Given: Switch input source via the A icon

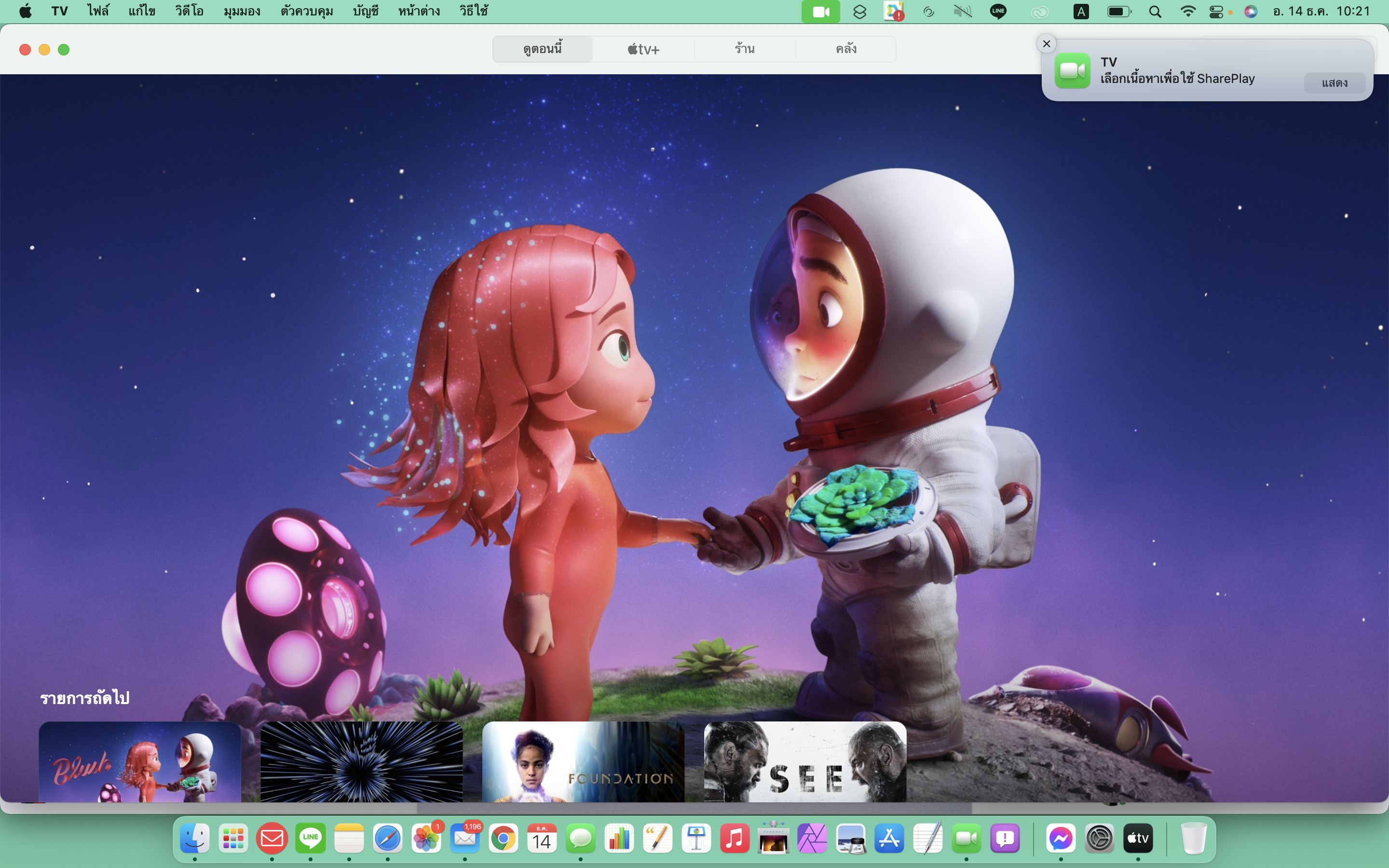Looking at the screenshot, I should pyautogui.click(x=1081, y=12).
